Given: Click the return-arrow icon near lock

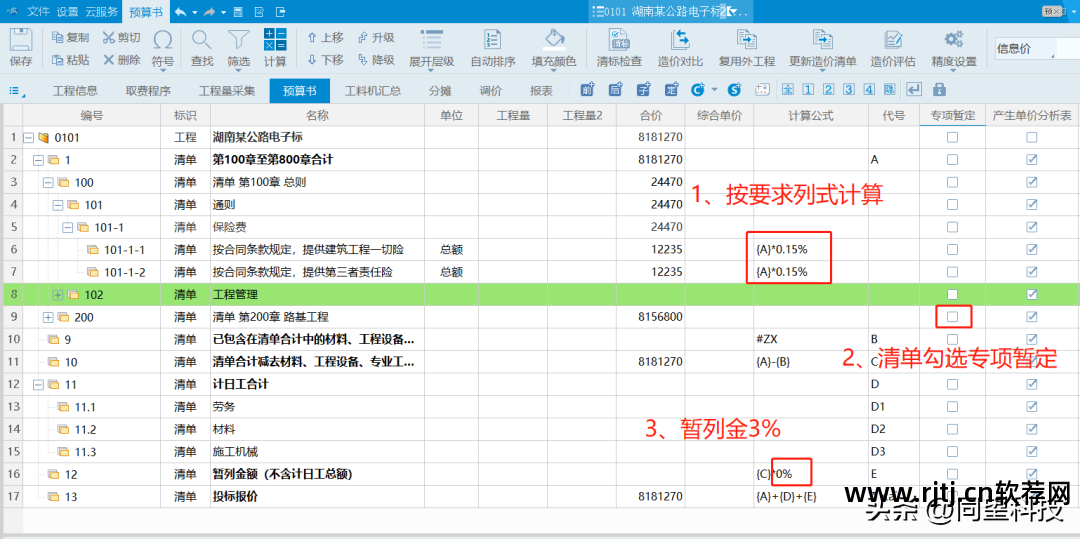Looking at the screenshot, I should (x=914, y=89).
